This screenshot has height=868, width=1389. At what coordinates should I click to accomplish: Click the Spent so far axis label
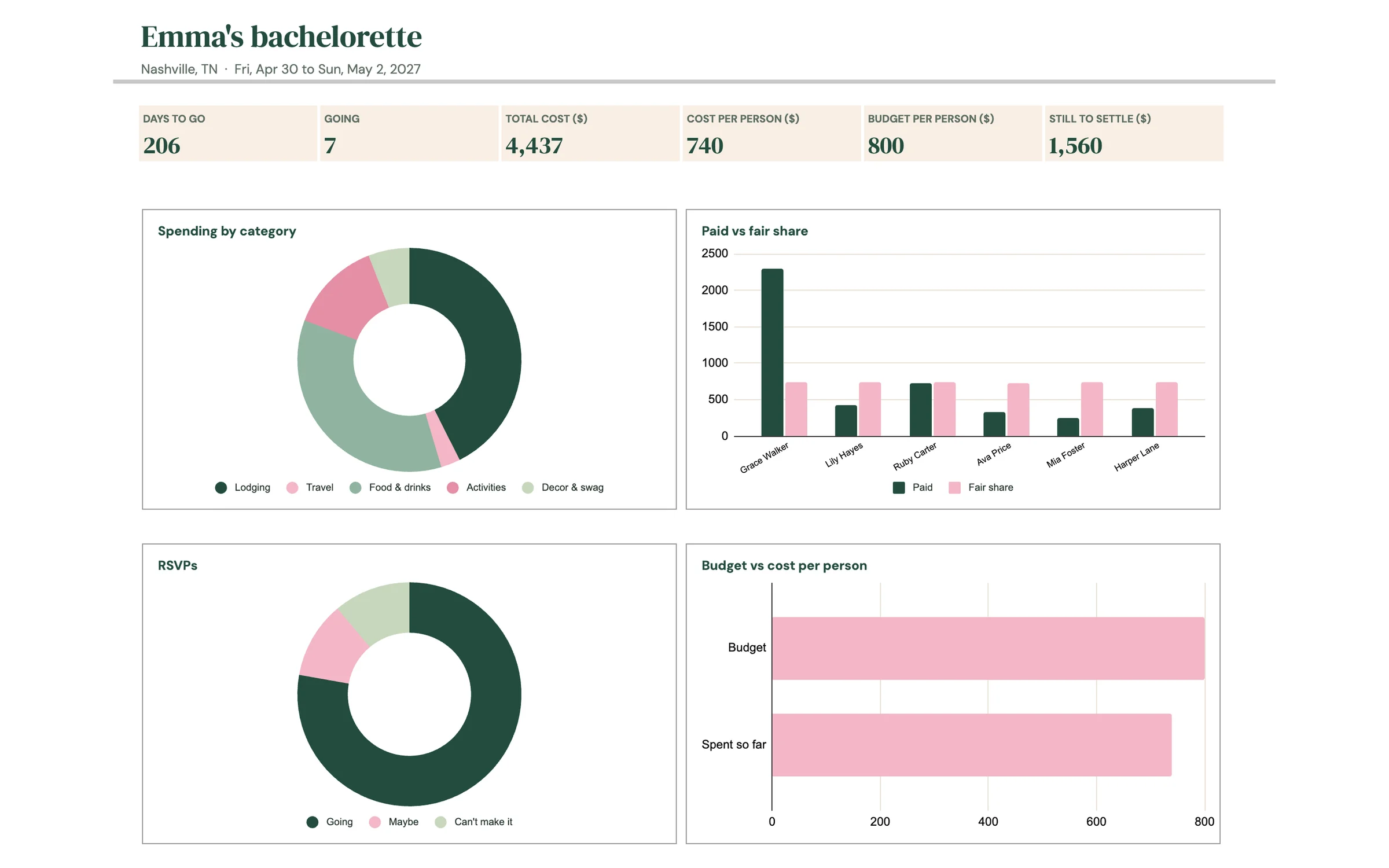734,745
